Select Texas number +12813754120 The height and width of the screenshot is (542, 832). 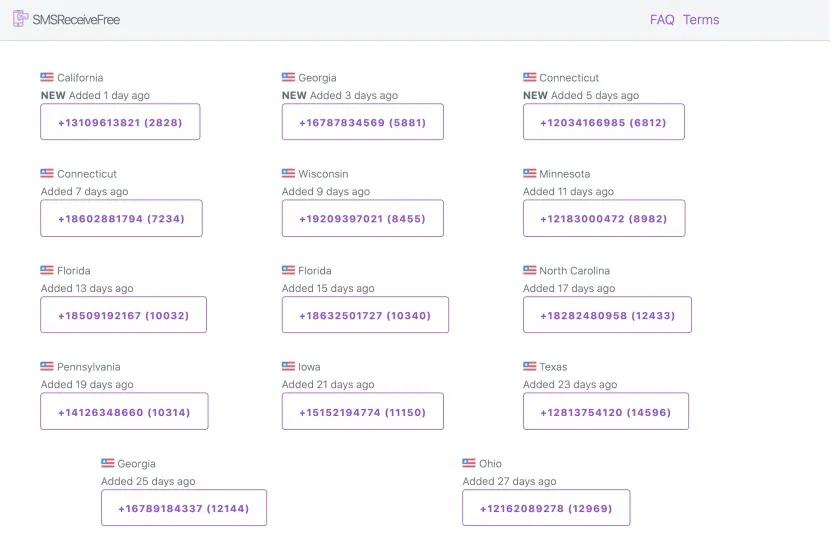(605, 411)
